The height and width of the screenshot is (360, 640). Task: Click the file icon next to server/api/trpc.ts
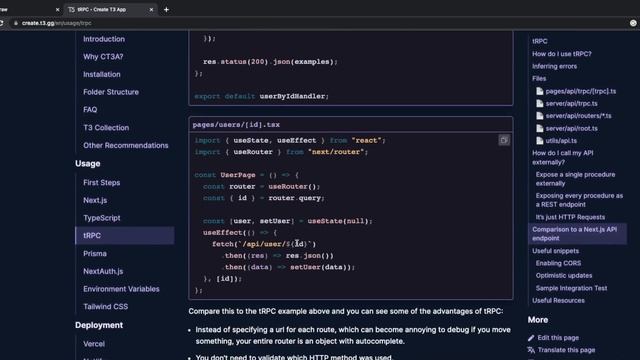tap(540, 104)
